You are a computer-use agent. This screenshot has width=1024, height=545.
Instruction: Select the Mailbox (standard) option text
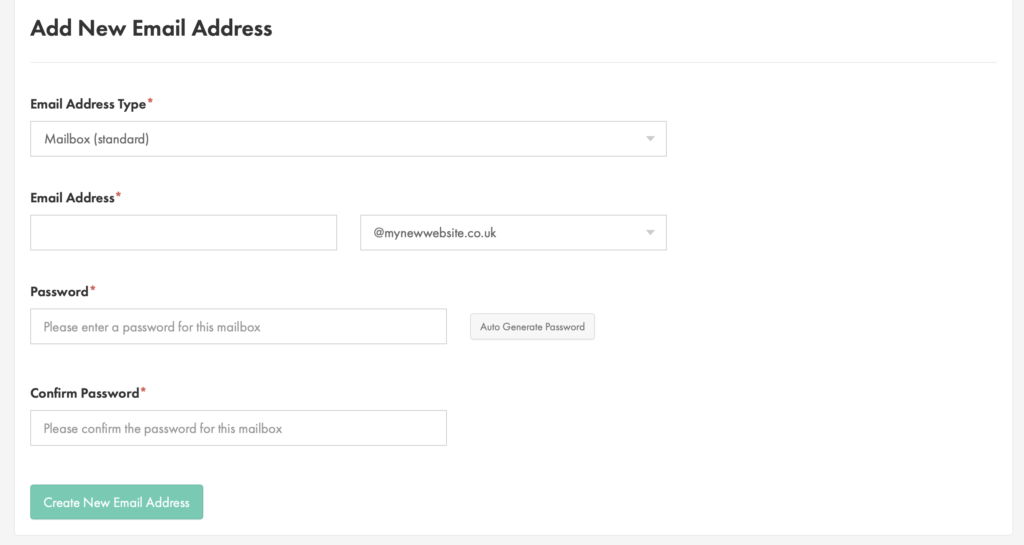tap(97, 139)
